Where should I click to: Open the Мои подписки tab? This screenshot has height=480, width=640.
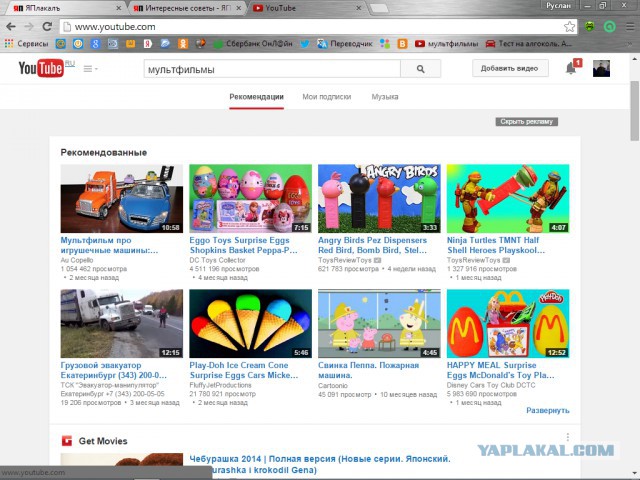pyautogui.click(x=327, y=97)
